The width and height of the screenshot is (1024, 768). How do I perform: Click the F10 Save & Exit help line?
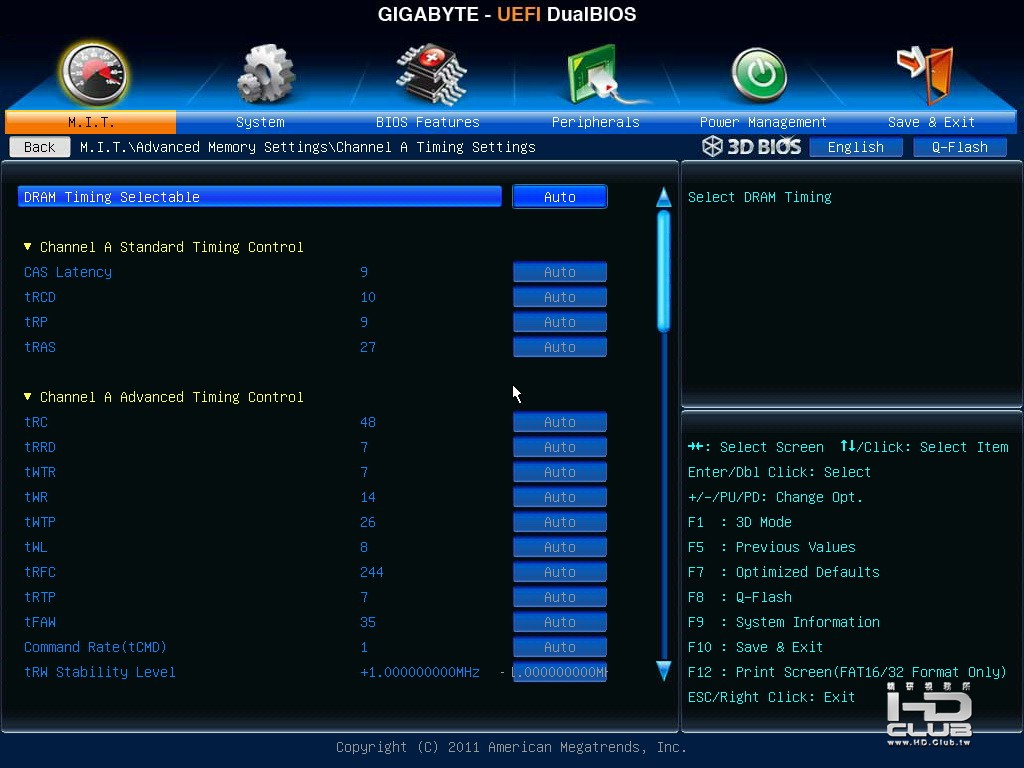pos(756,647)
